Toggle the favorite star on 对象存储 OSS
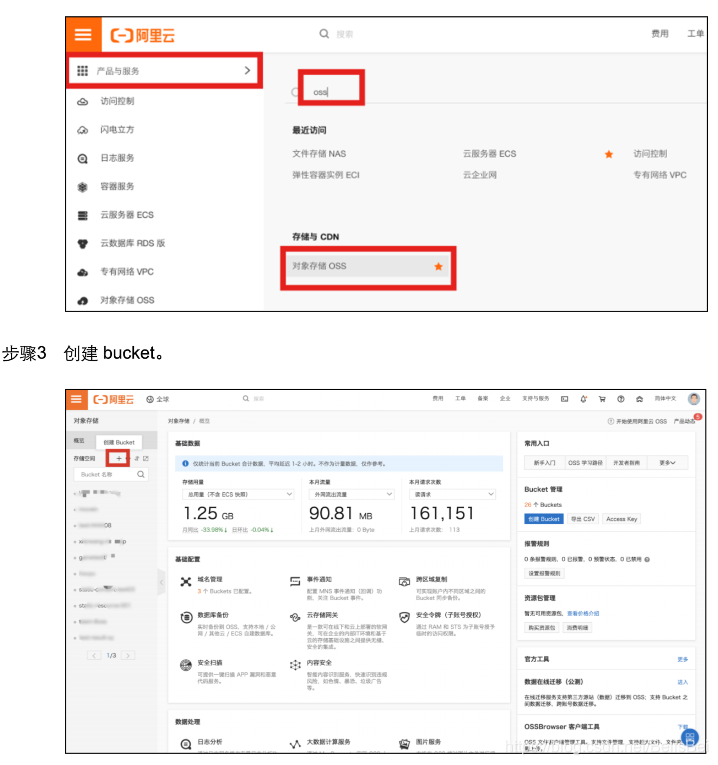The height and width of the screenshot is (765, 718). coord(438,266)
